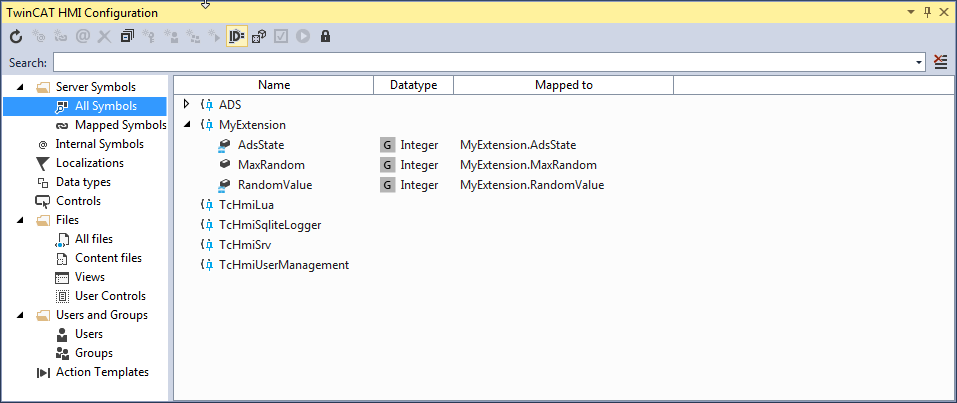Select the RandomValue symbol row
Screen dimensions: 957x403
(x=275, y=185)
